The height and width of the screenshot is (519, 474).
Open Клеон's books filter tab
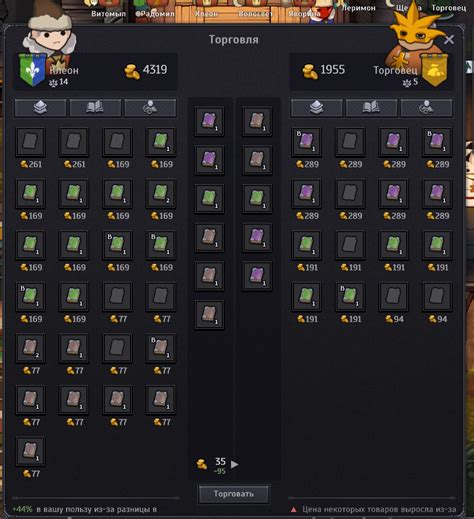[95, 108]
